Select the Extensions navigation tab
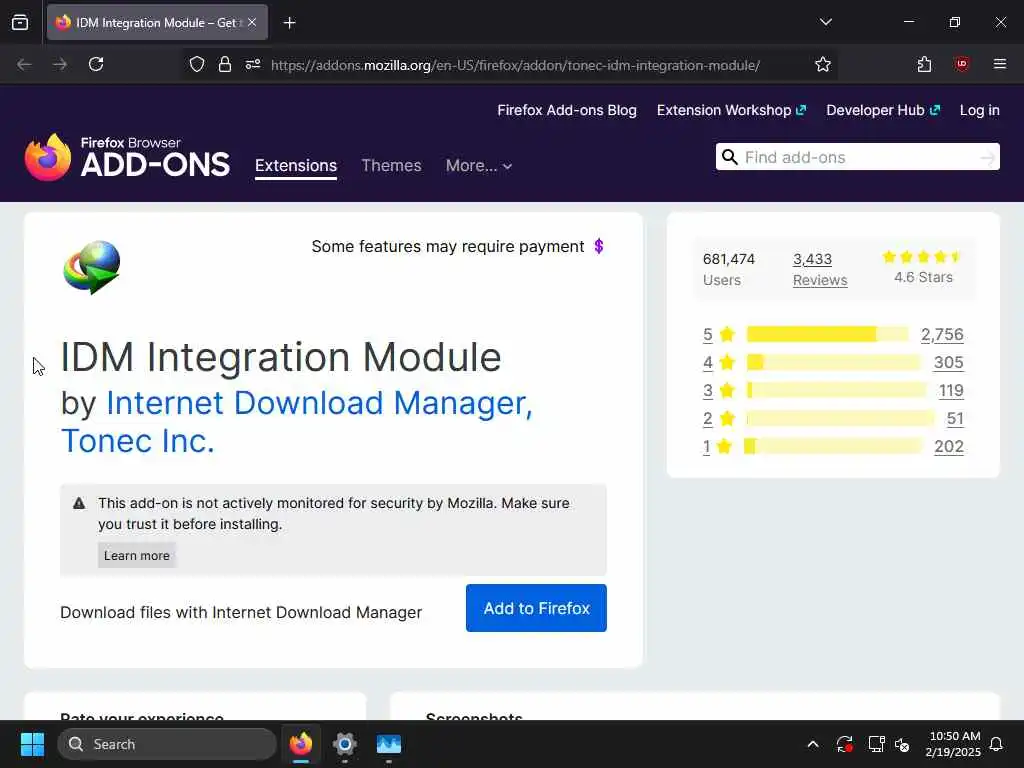The image size is (1024, 768). tap(296, 166)
